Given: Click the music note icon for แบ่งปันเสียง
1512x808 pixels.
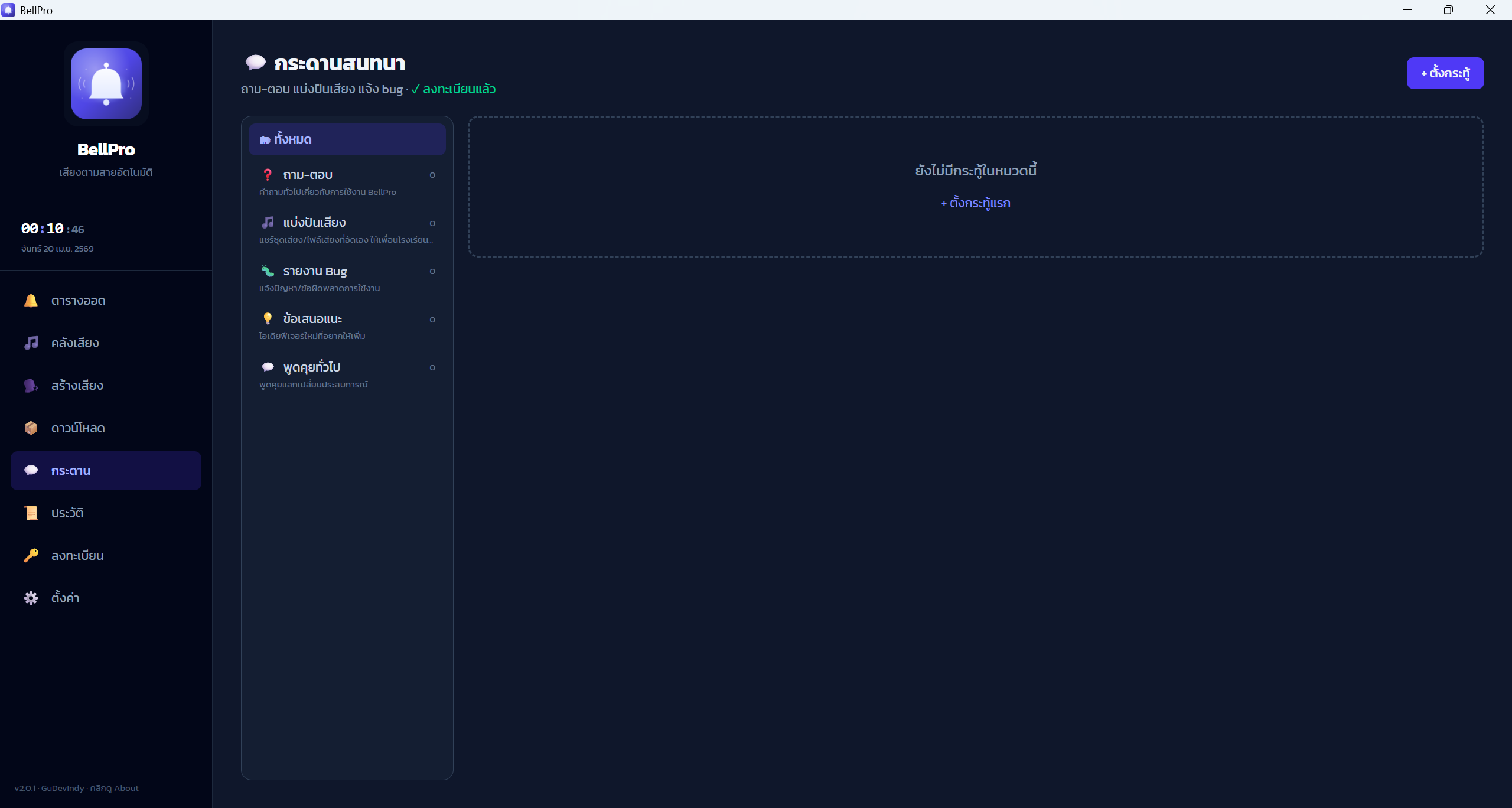Looking at the screenshot, I should (x=268, y=223).
